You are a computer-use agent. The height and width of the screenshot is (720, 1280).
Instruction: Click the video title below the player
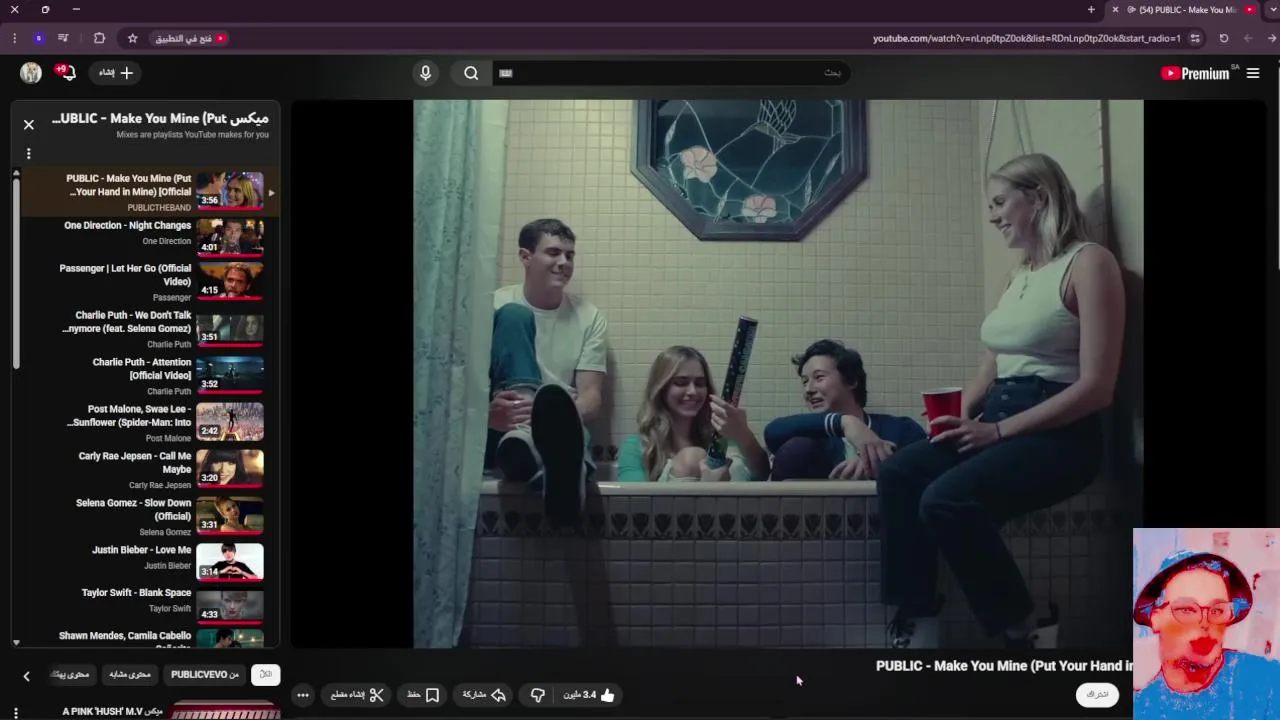[1004, 666]
